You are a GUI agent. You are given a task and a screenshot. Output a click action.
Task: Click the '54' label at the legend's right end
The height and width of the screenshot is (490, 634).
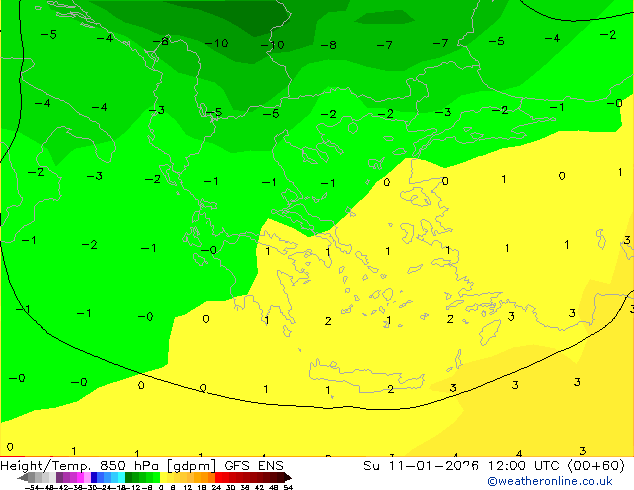click(x=288, y=488)
